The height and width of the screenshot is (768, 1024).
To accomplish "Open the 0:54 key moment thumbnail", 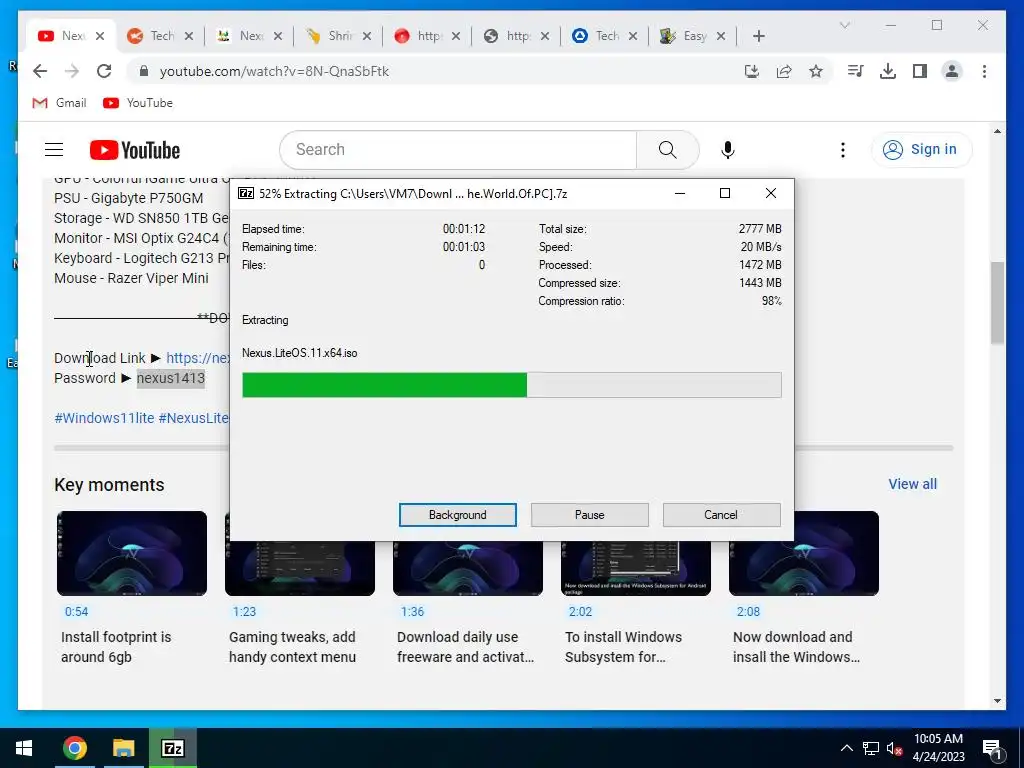I will [x=132, y=553].
